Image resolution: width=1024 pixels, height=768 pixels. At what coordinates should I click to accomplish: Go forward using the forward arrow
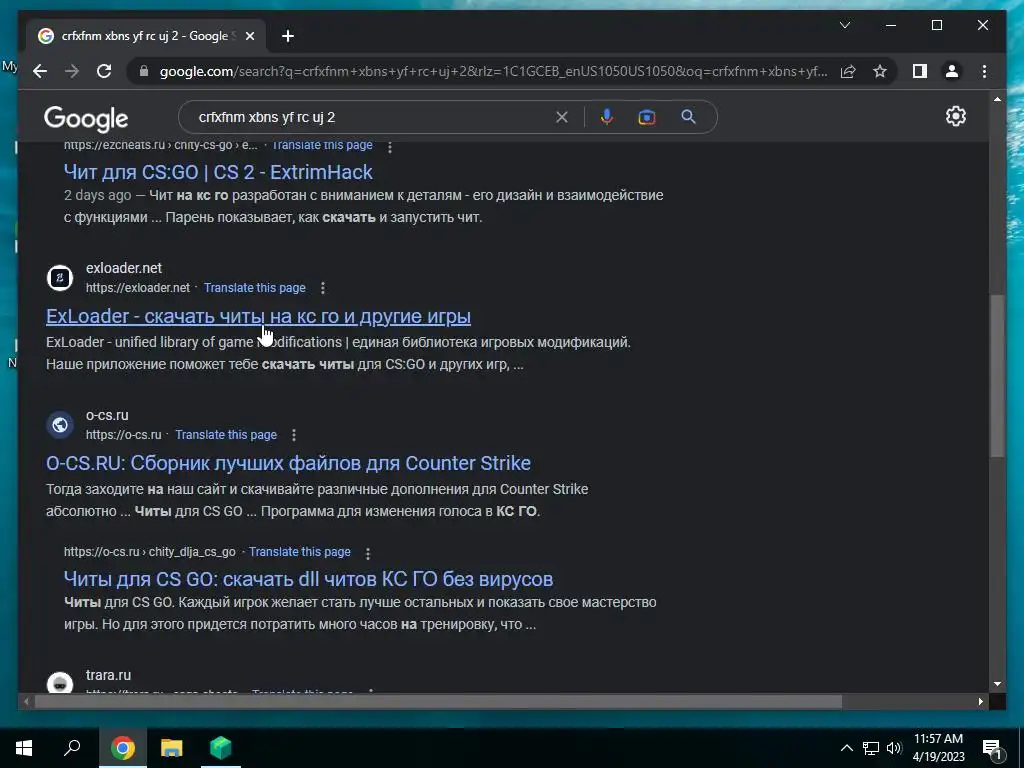pos(72,71)
